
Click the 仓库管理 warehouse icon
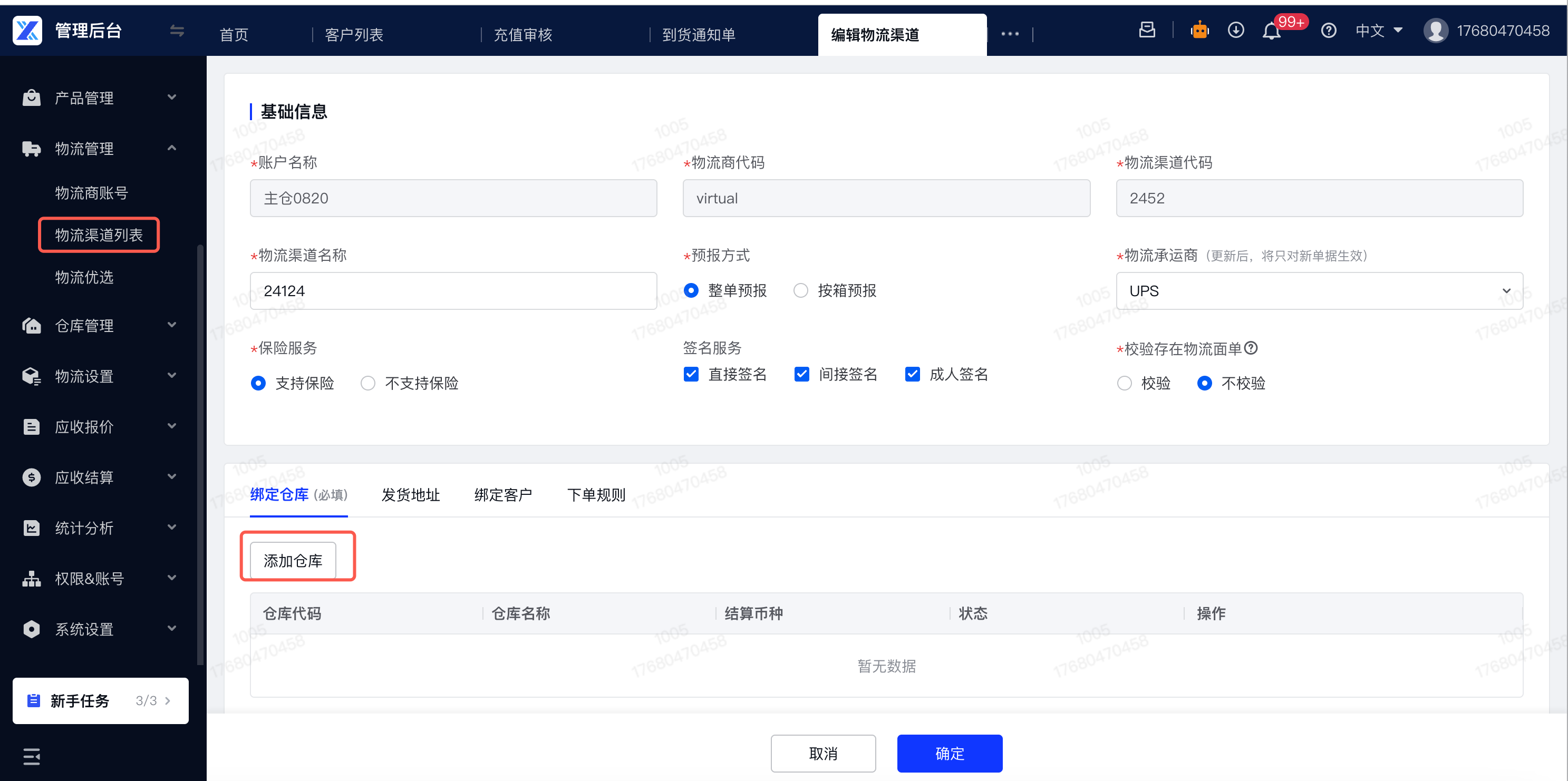(x=31, y=326)
